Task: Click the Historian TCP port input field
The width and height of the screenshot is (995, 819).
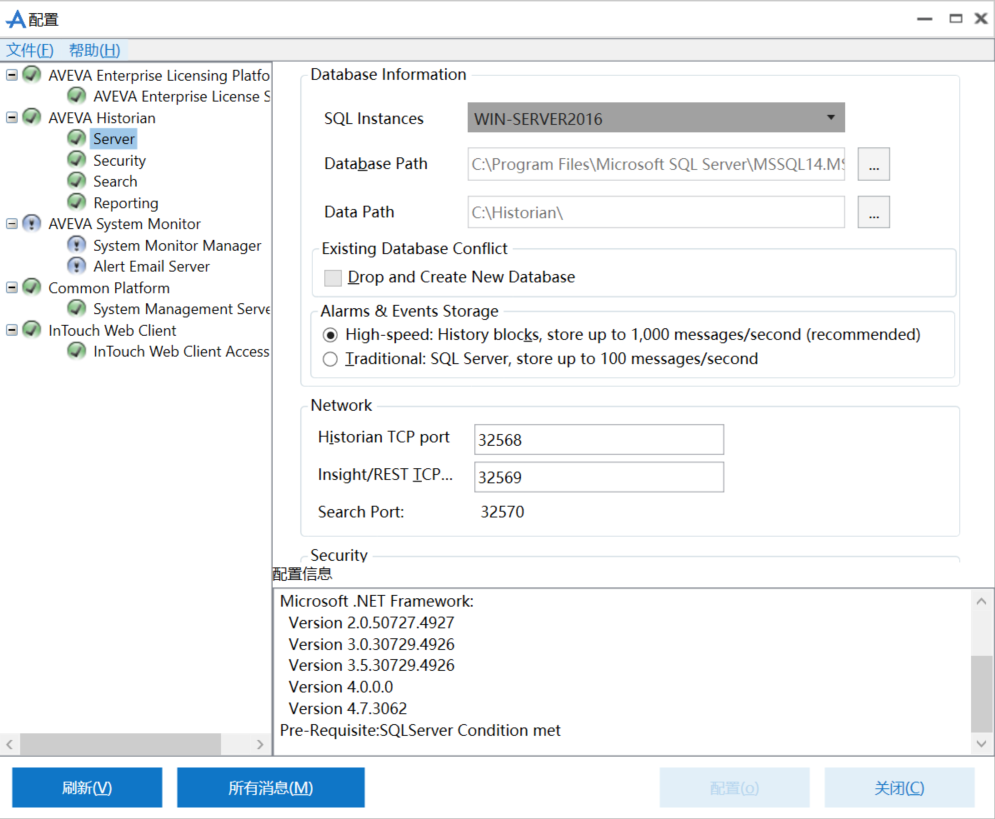Action: 598,439
